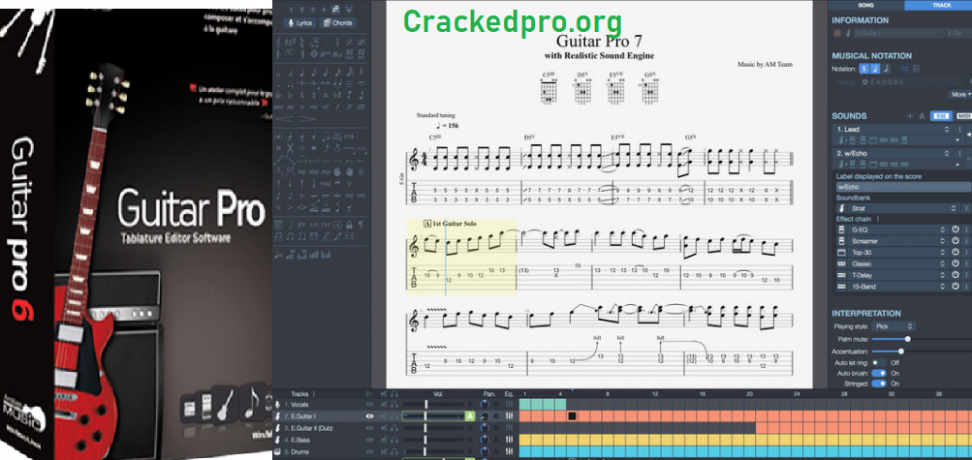
Task: Select slash notation button
Action: [886, 69]
